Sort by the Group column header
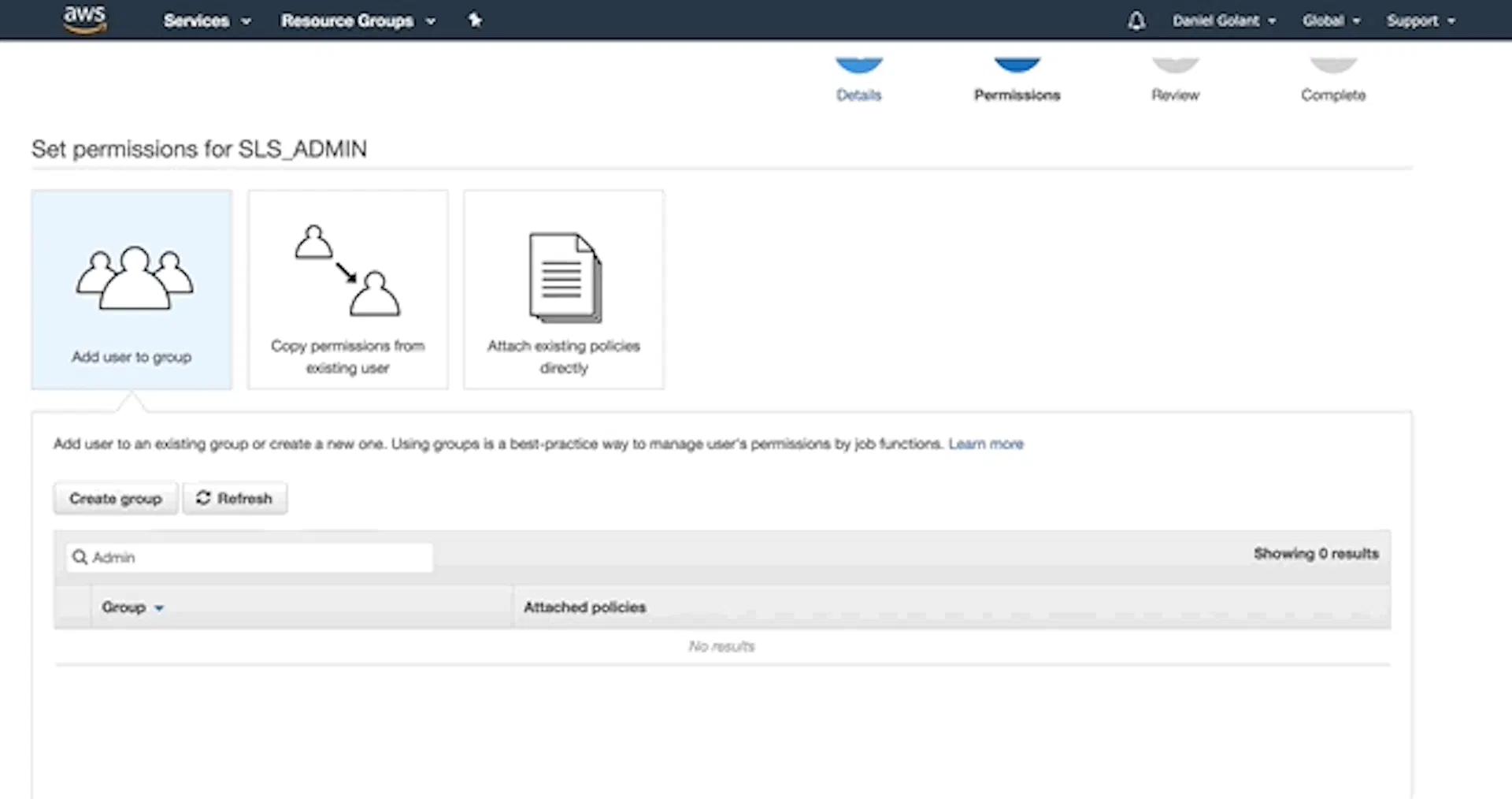Viewport: 1512px width, 799px height. click(132, 608)
